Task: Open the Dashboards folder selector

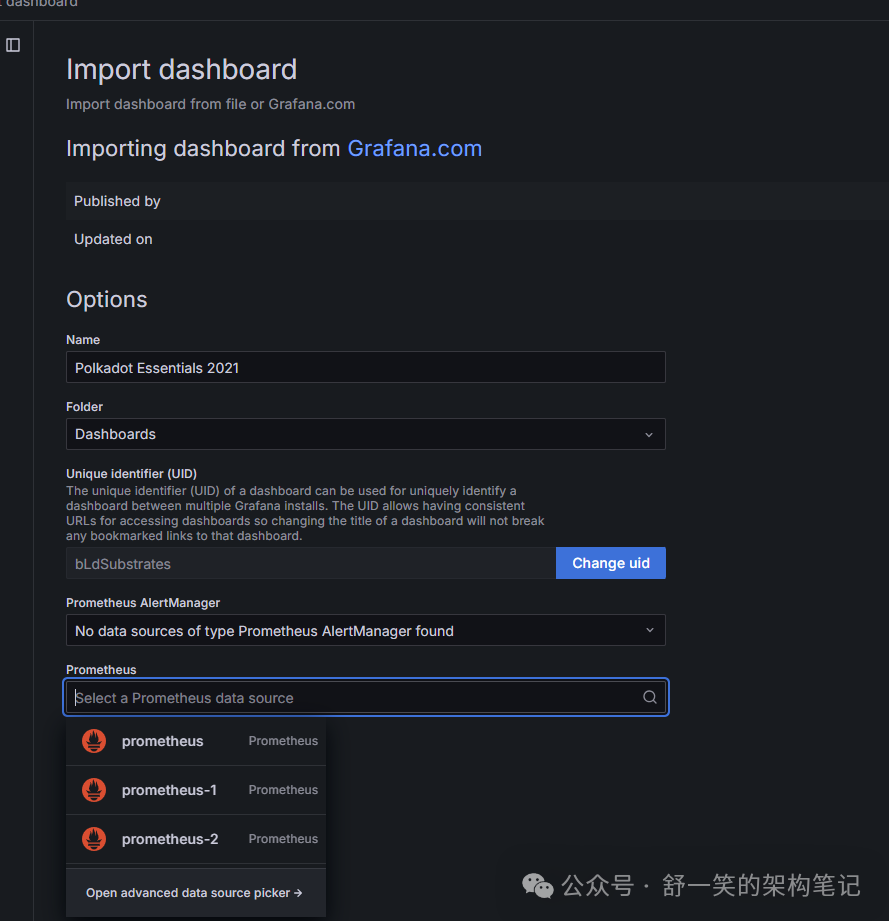Action: (350, 434)
